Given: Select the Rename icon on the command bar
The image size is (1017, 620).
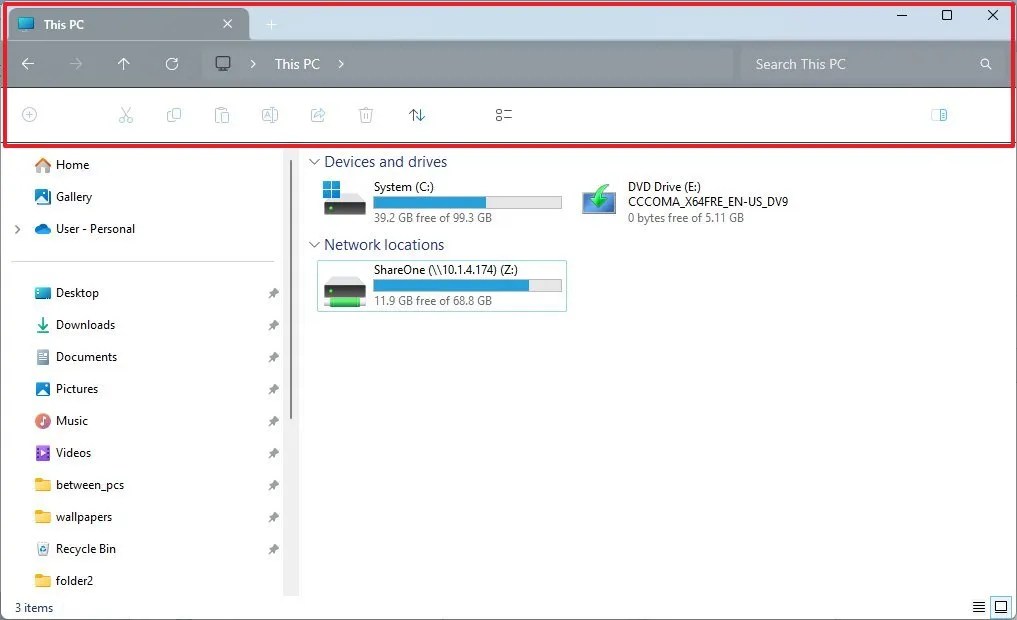Looking at the screenshot, I should (270, 115).
